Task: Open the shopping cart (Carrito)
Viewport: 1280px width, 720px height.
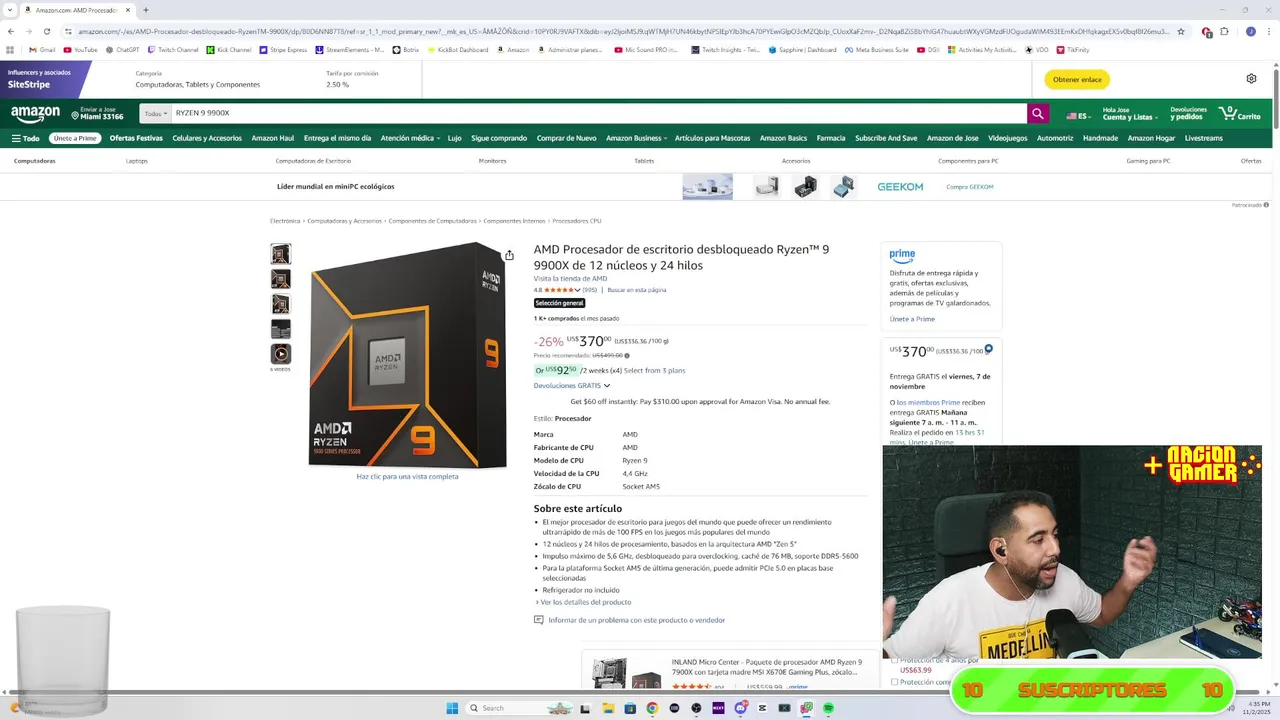Action: pyautogui.click(x=1240, y=114)
